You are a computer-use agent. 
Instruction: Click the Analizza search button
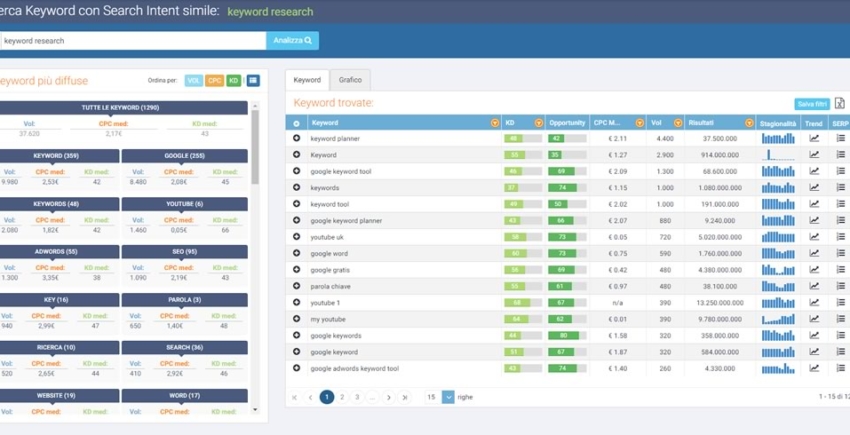click(292, 41)
